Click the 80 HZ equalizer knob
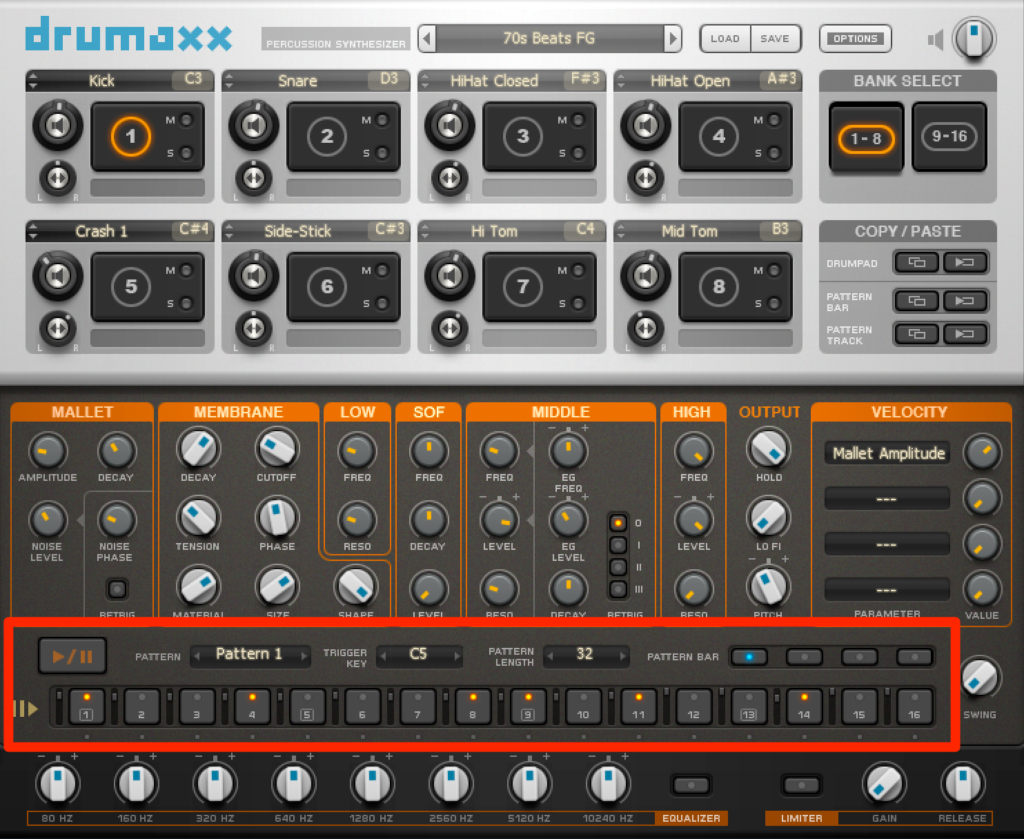1024x839 pixels. coord(57,784)
